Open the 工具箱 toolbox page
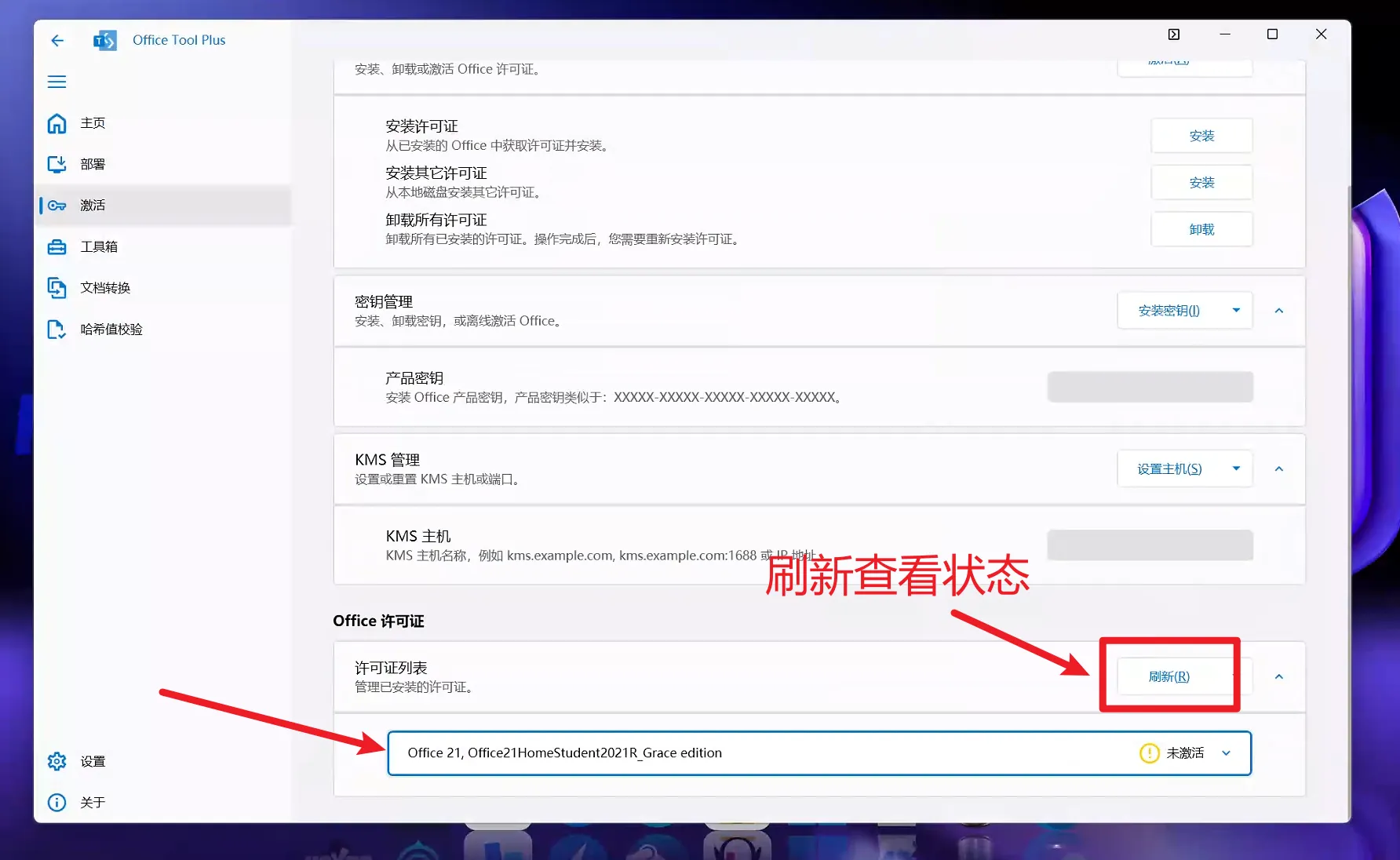1400x860 pixels. point(162,246)
